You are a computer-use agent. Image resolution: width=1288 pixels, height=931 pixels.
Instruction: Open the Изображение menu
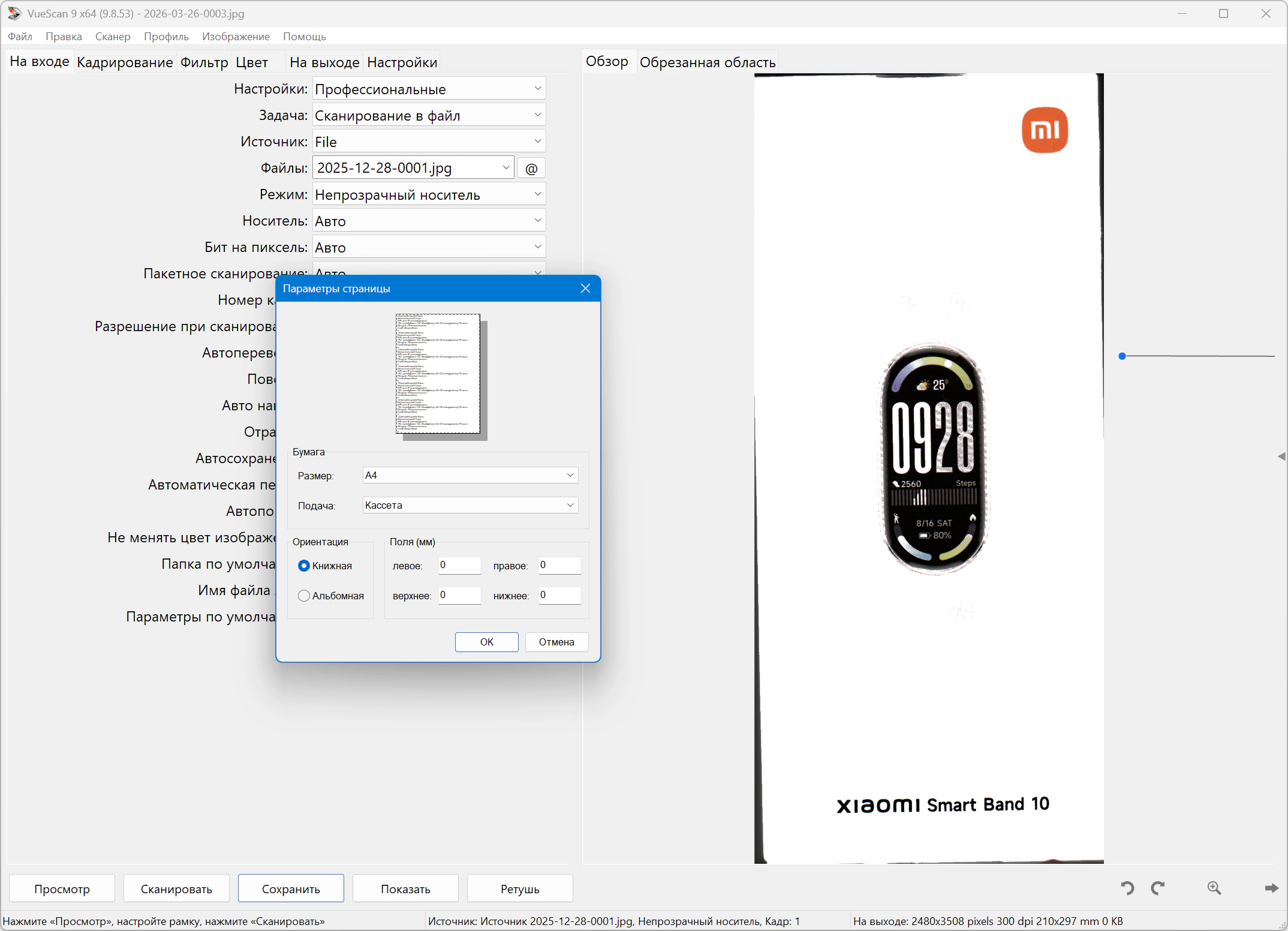pos(236,37)
